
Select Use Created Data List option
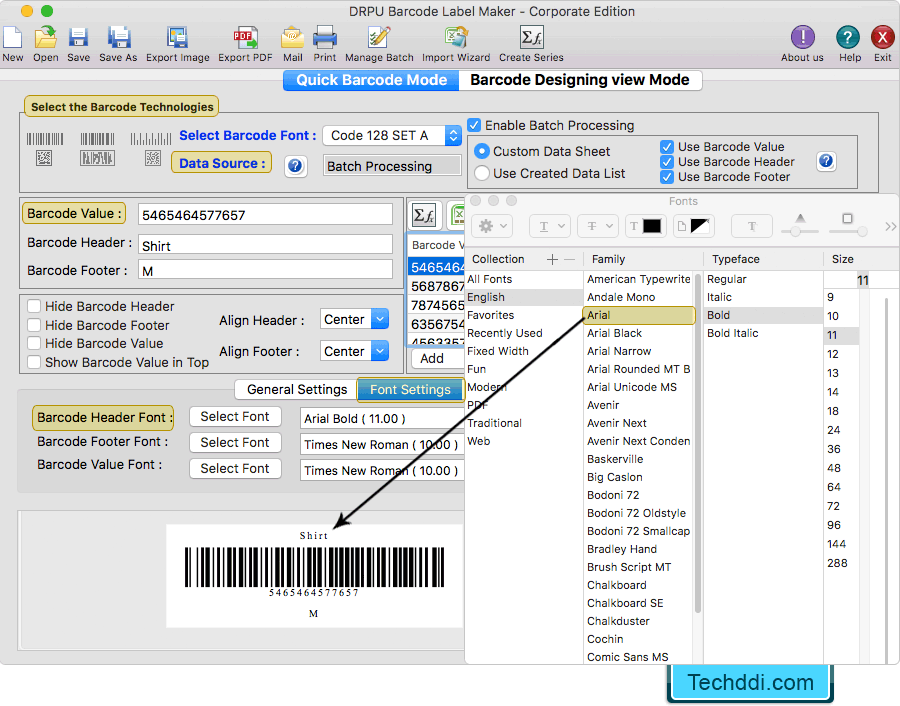(x=482, y=173)
